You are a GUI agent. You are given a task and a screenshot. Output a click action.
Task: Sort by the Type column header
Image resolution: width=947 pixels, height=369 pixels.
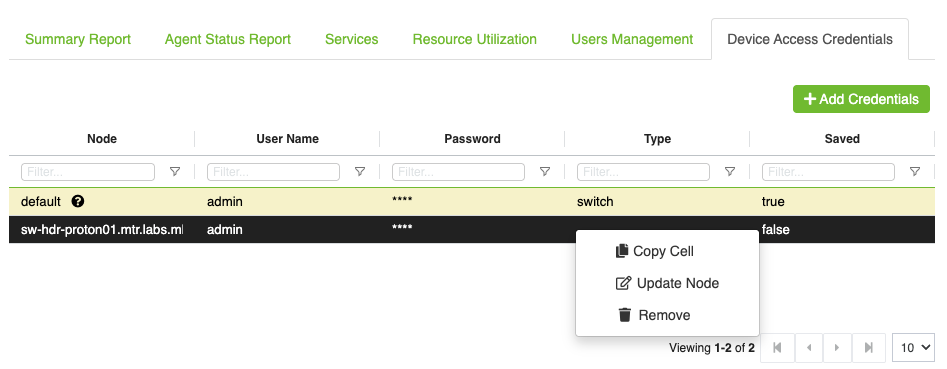[x=657, y=139]
